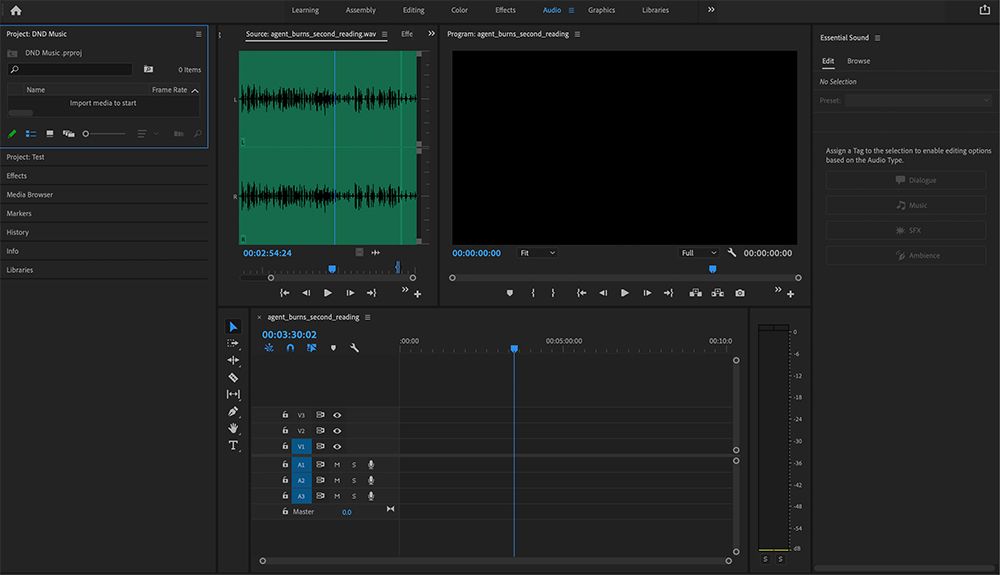Mute audio track A1
Screen dimensions: 1000x575
[337, 465]
